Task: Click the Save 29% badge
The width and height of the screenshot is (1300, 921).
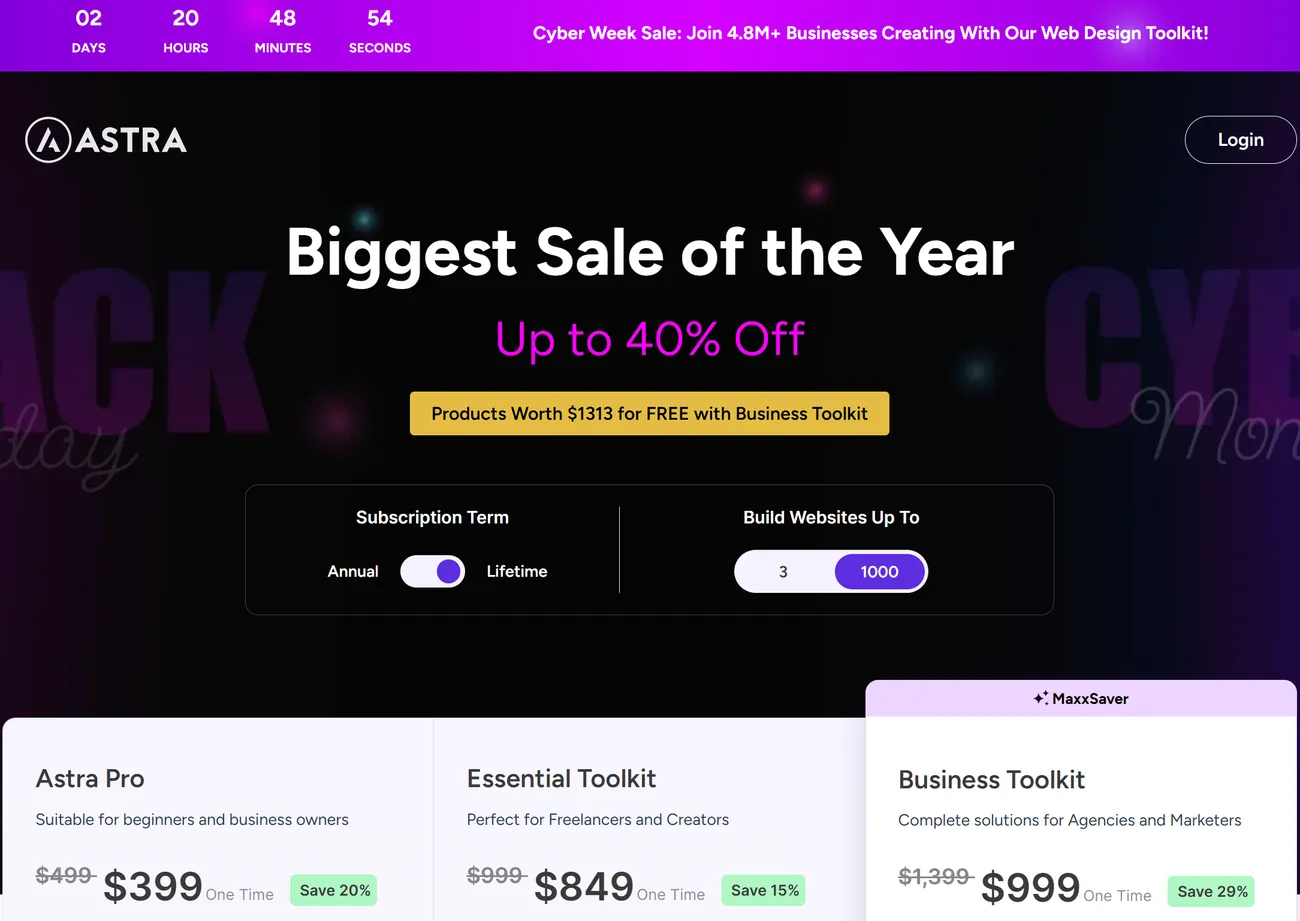Action: click(x=1211, y=891)
